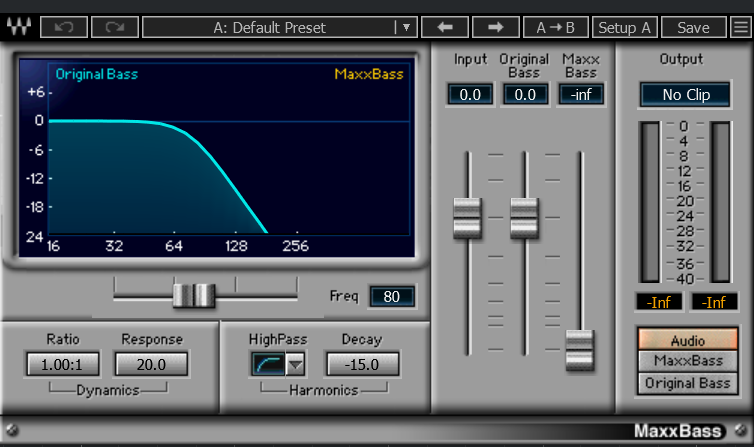Click the Maxx Bass -inf value field
754x447 pixels.
click(x=581, y=94)
